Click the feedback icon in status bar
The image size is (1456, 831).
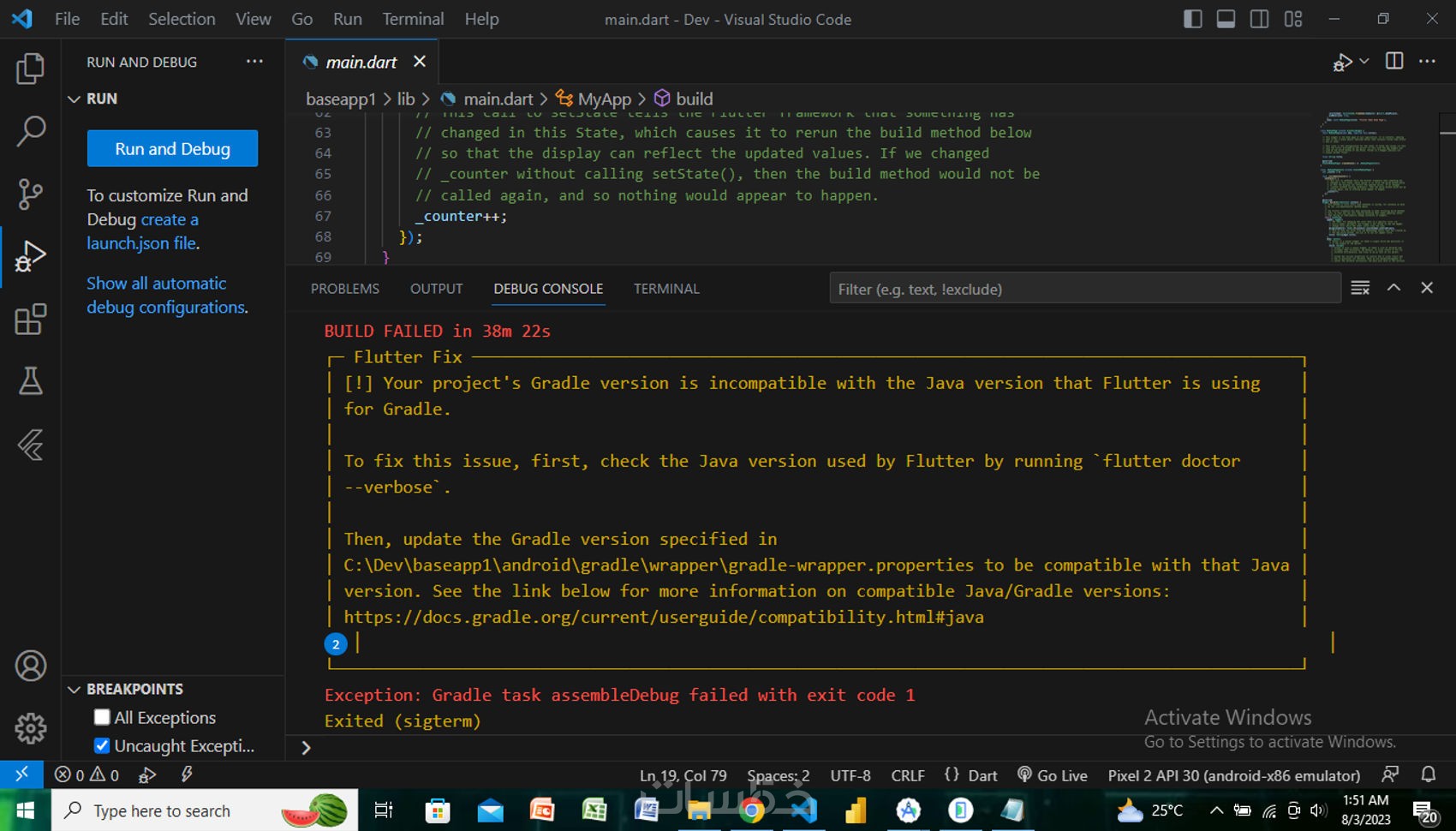pos(1390,774)
